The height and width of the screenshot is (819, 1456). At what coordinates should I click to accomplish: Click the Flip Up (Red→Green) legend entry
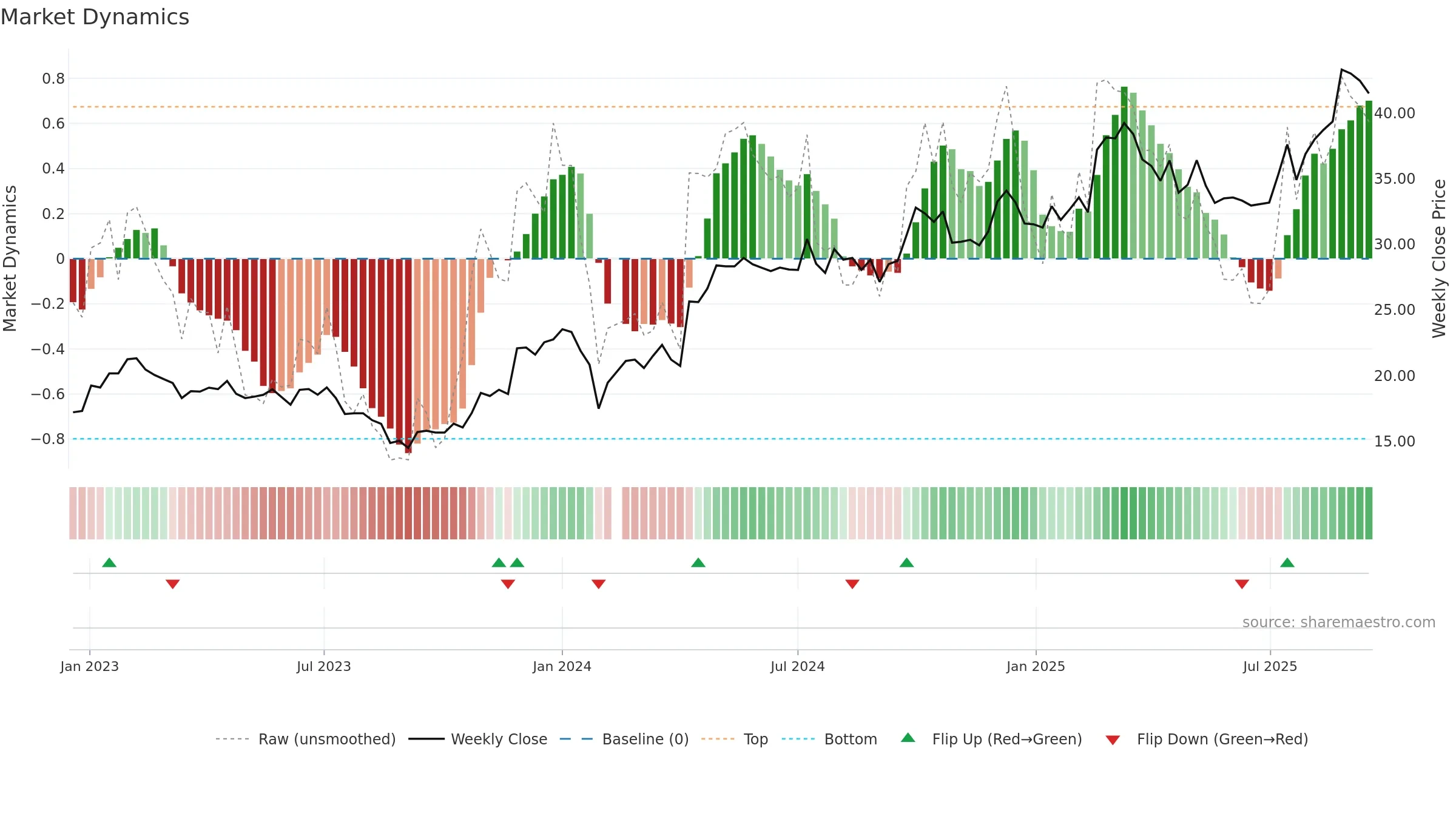(x=991, y=739)
